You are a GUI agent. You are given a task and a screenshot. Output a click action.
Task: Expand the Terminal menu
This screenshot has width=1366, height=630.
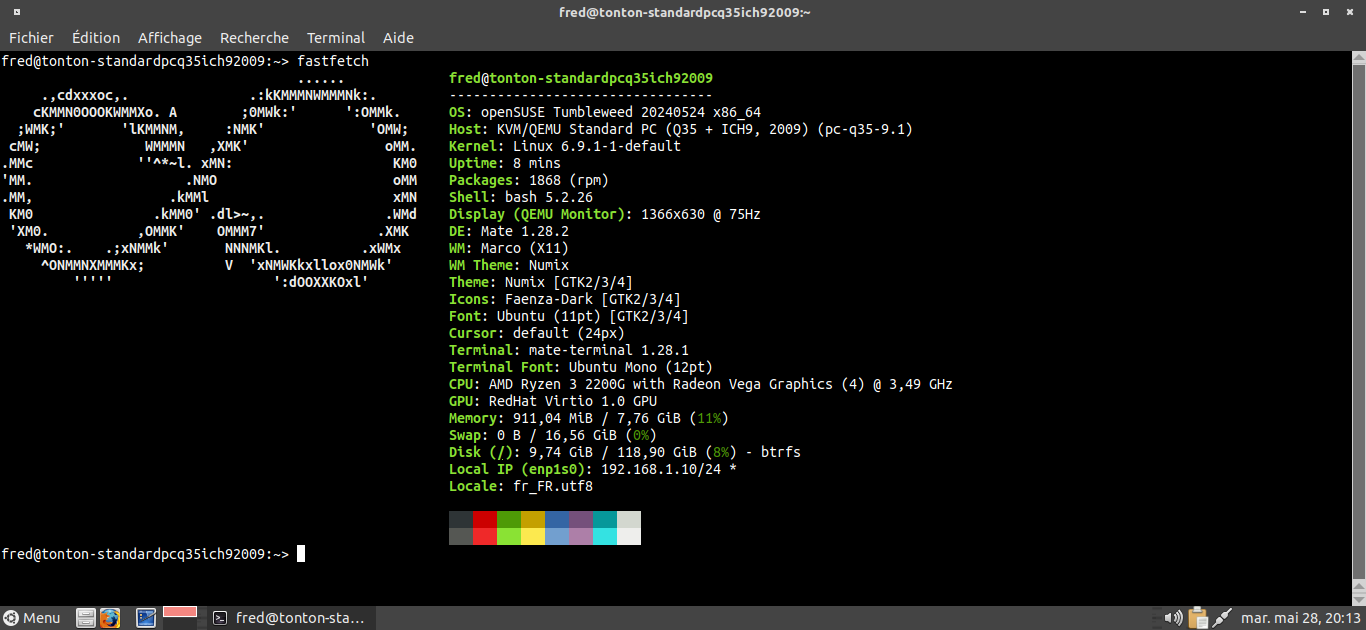coord(336,38)
